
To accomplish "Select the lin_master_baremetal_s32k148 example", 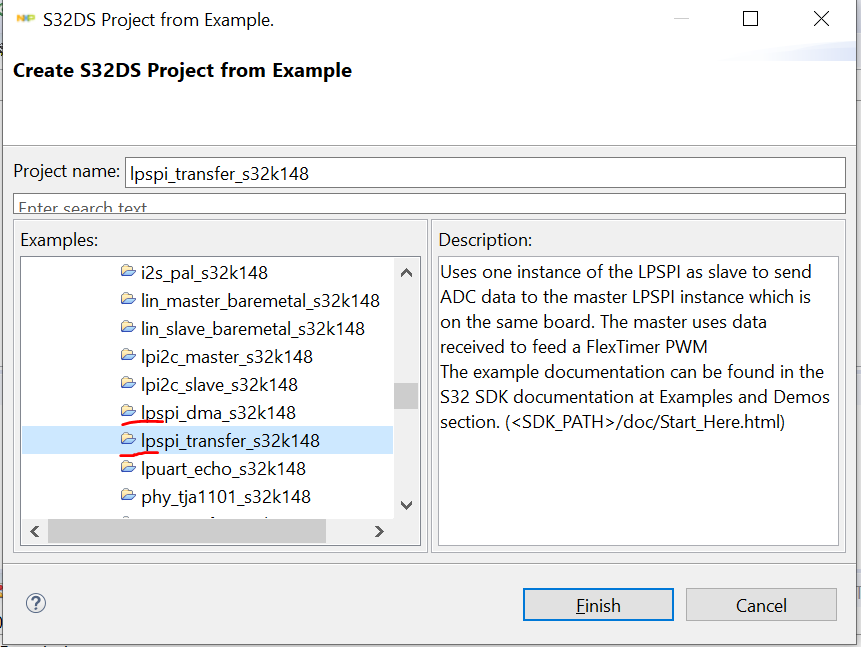I will coord(260,300).
